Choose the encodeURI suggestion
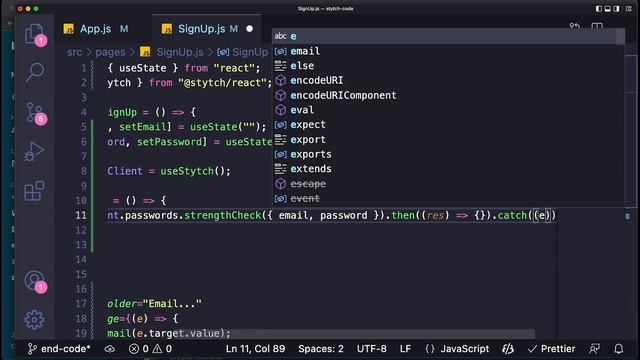Screen dimensions: 640x360 click(448, 80)
